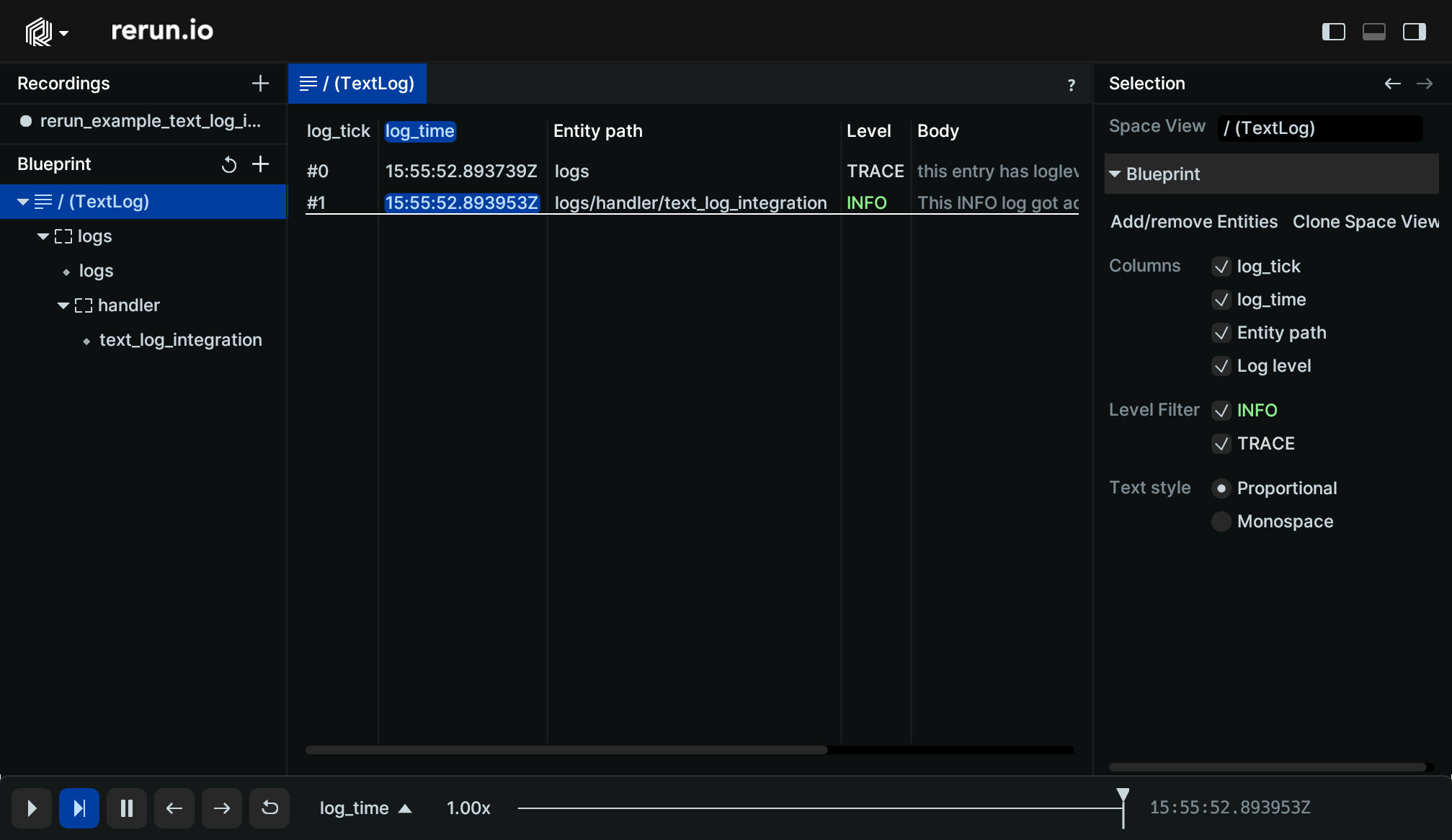Click the Level column header
Screen dimensions: 1452x840
point(868,131)
